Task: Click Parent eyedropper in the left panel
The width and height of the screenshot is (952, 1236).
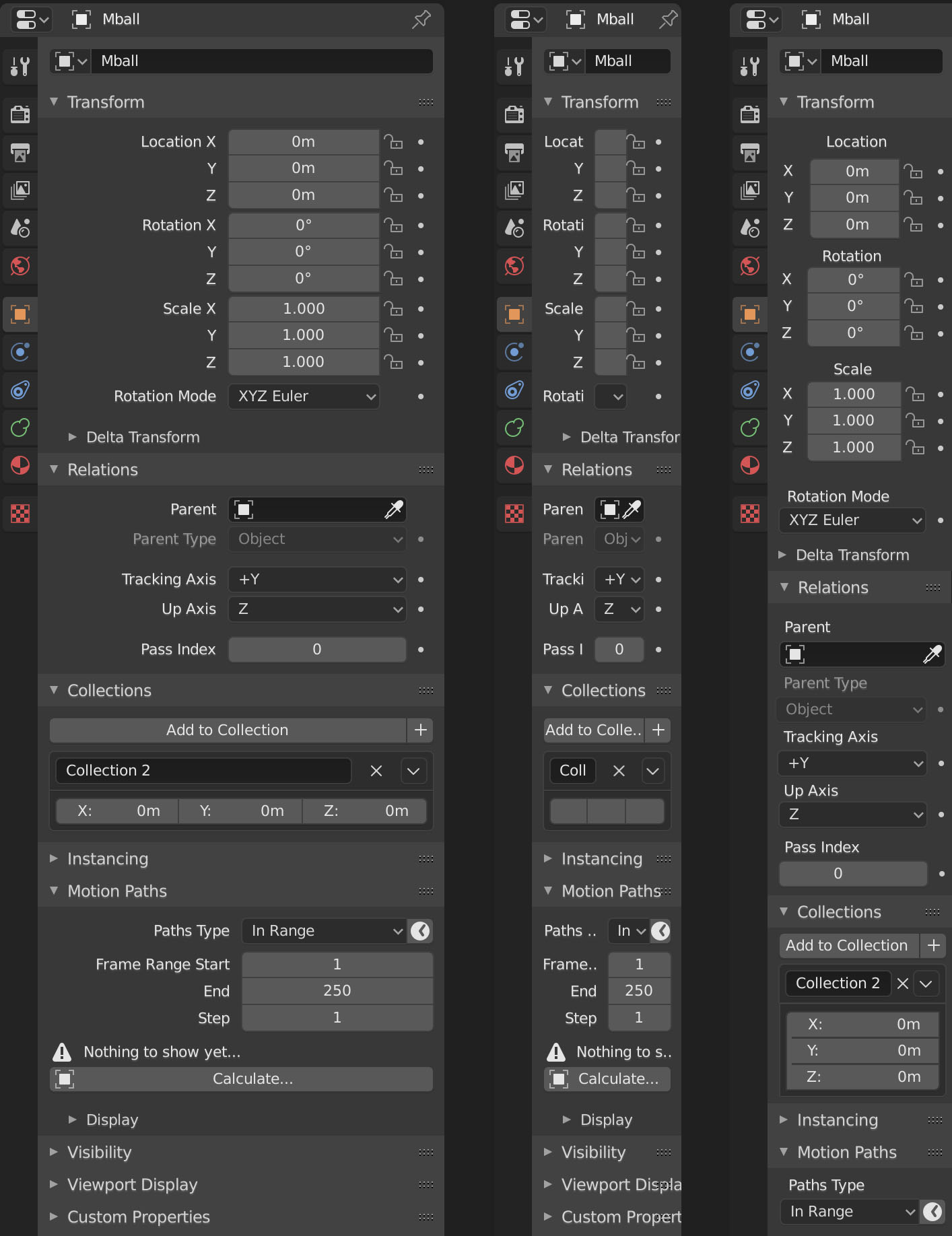Action: (394, 510)
